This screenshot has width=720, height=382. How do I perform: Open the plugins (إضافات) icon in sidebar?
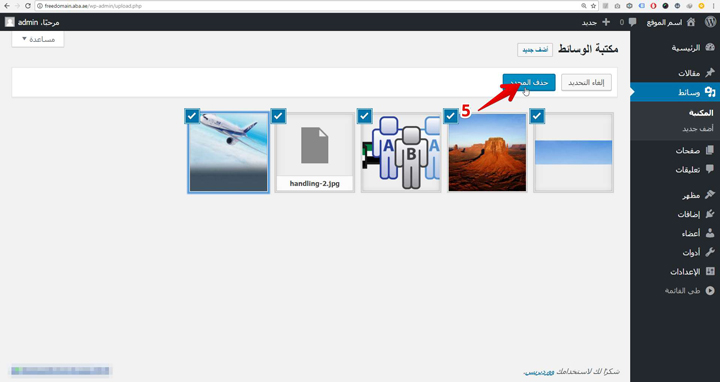click(710, 214)
